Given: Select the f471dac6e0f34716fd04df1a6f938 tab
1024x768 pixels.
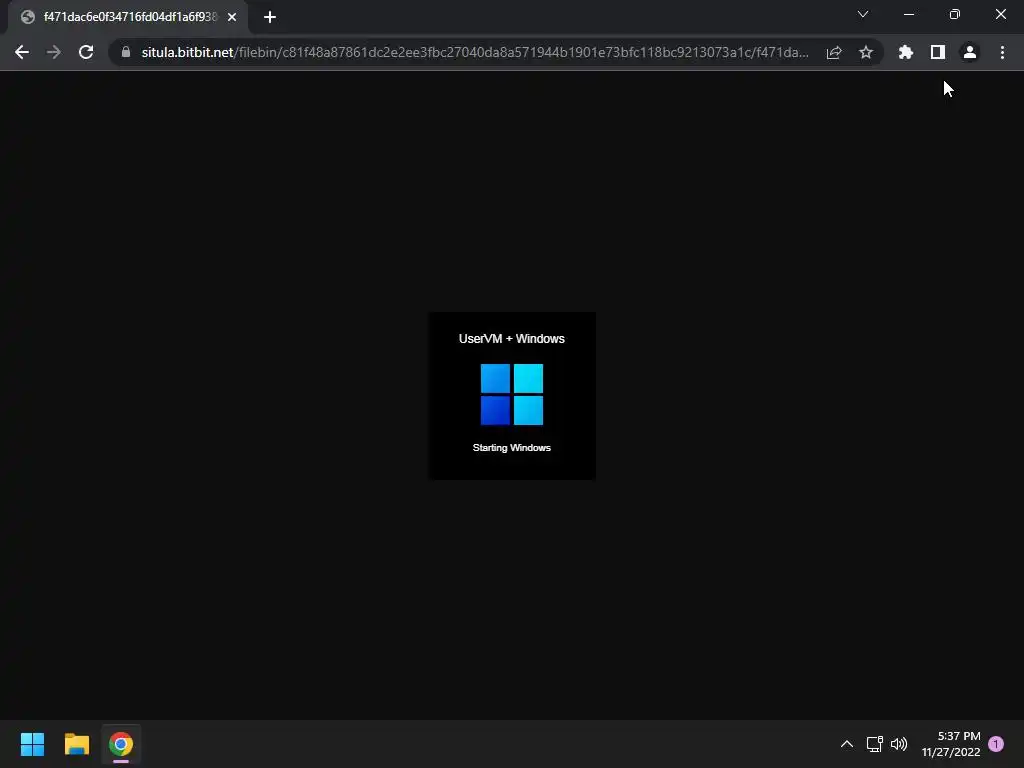Looking at the screenshot, I should 128,18.
